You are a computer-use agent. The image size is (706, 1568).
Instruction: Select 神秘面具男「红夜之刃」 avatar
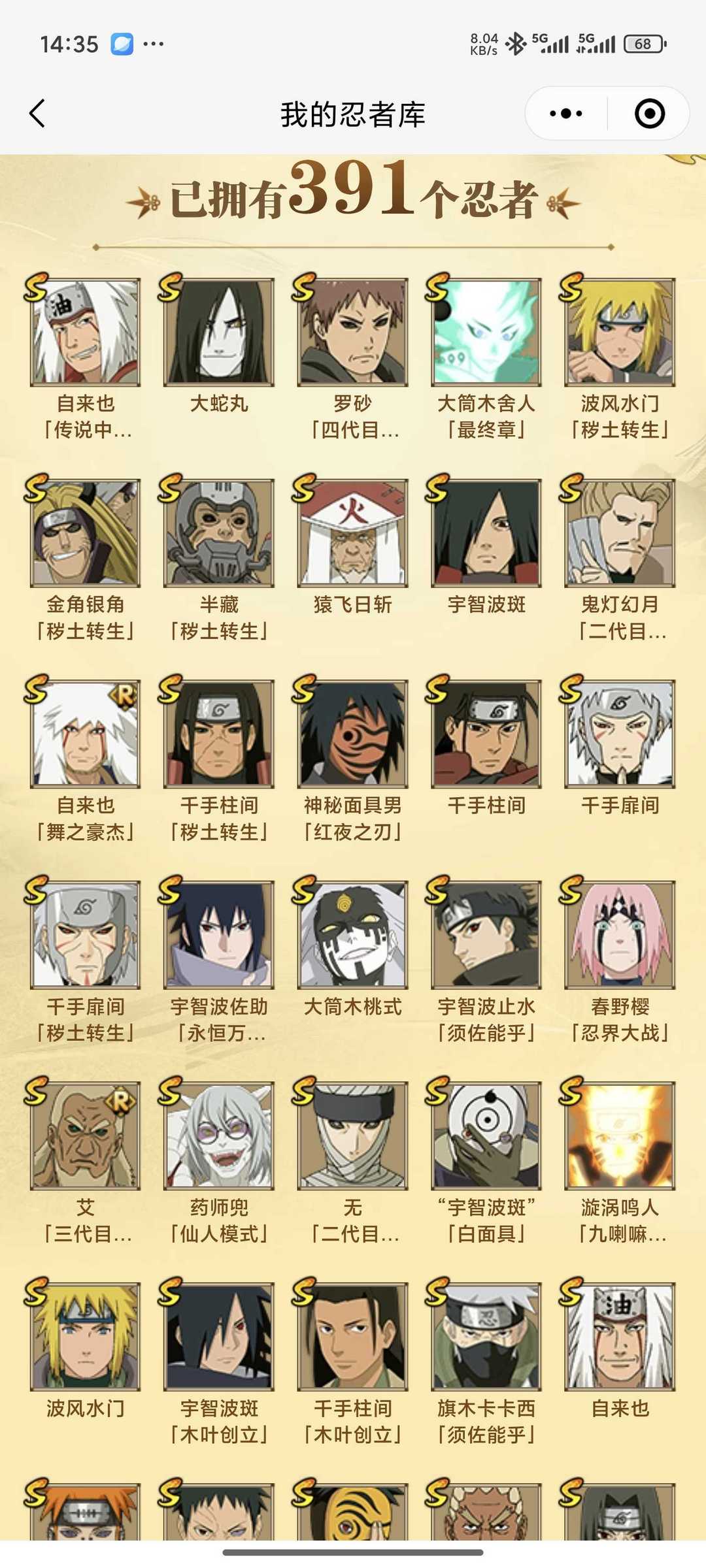(353, 734)
